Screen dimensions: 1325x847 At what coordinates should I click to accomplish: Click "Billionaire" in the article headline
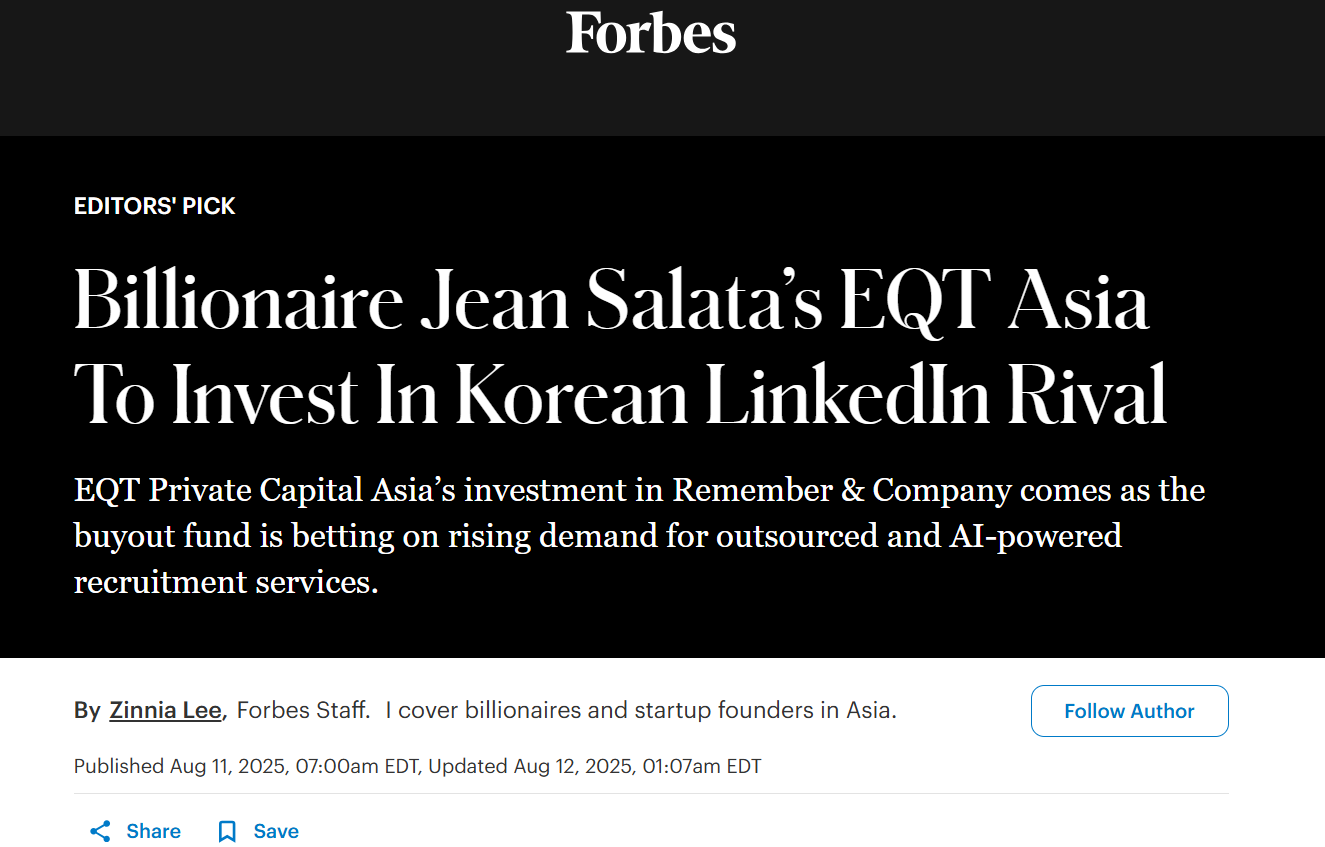click(x=238, y=302)
